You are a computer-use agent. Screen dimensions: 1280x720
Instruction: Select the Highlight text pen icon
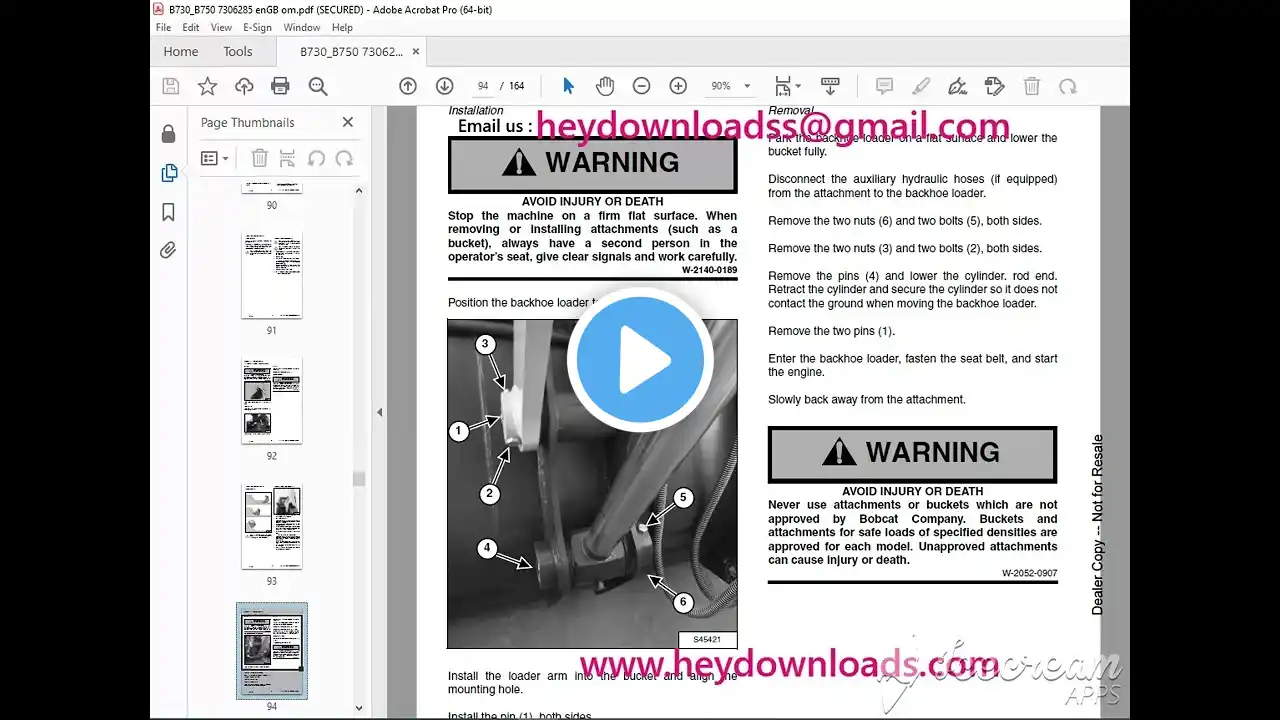[921, 86]
